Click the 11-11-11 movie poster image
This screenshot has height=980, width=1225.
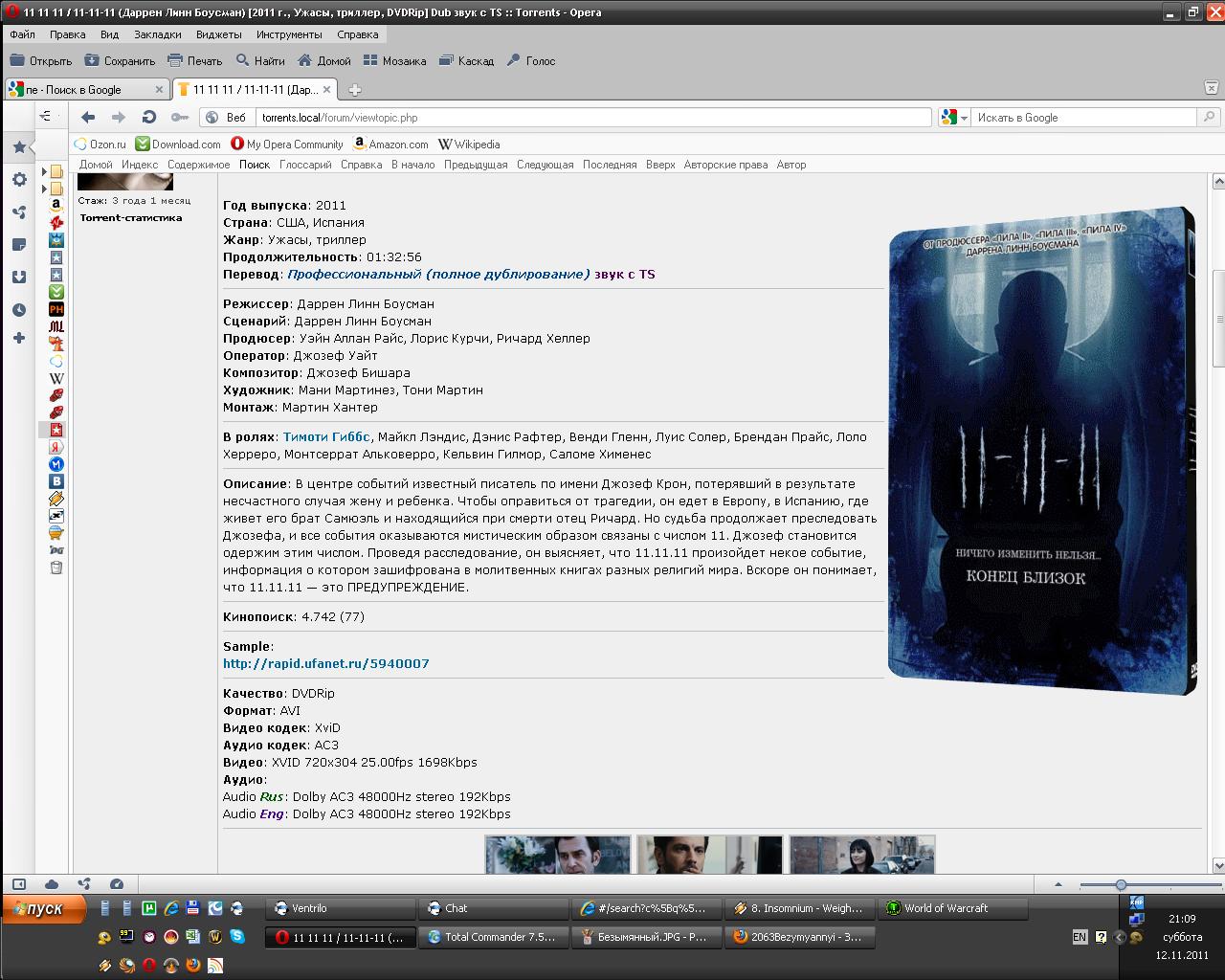[x=1042, y=450]
